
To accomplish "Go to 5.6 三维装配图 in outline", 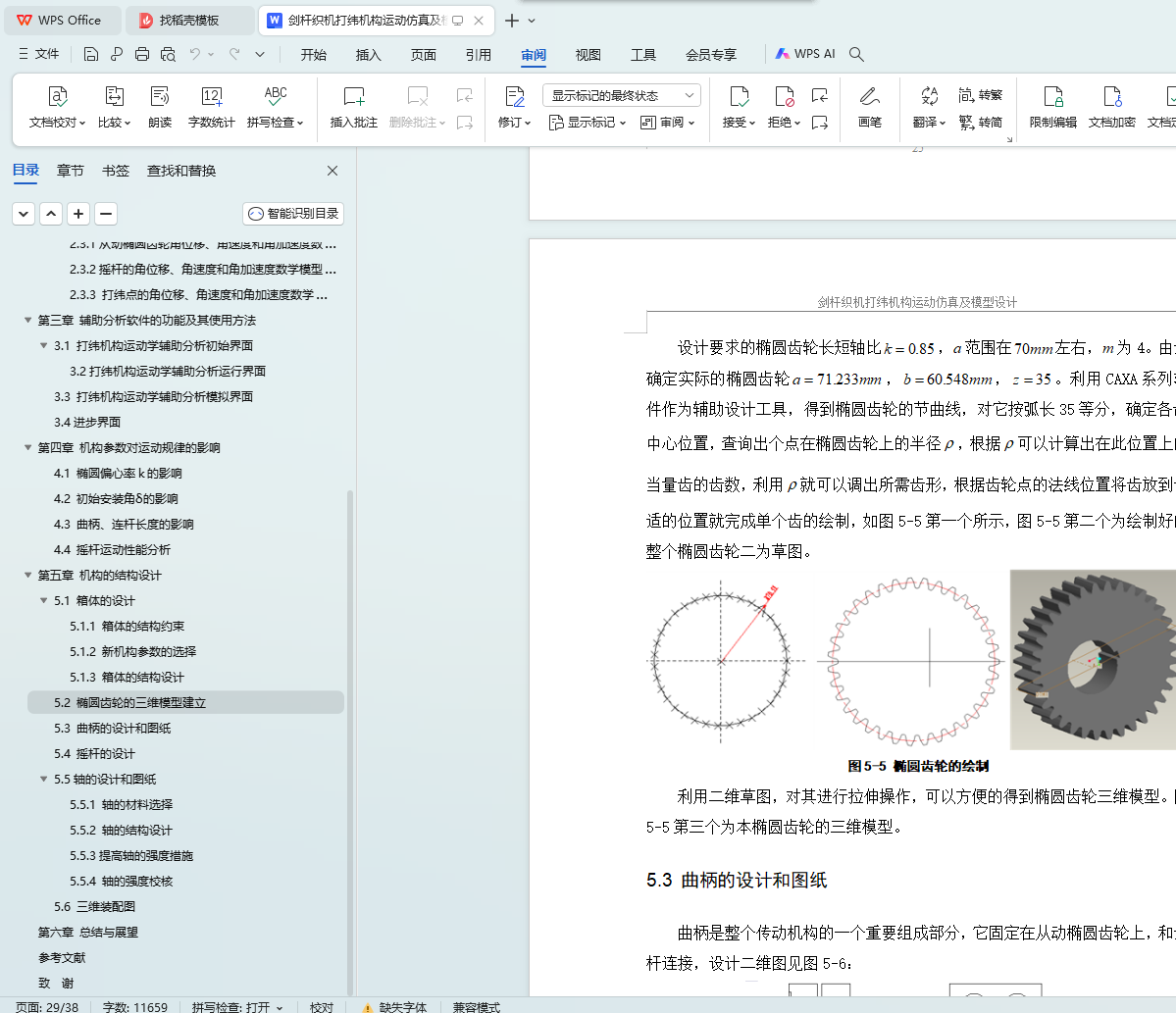I will tap(94, 906).
